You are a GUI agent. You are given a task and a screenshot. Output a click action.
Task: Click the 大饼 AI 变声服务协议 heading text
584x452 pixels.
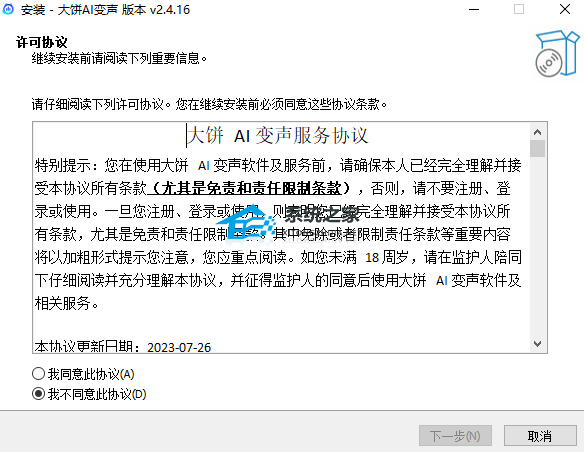click(277, 136)
